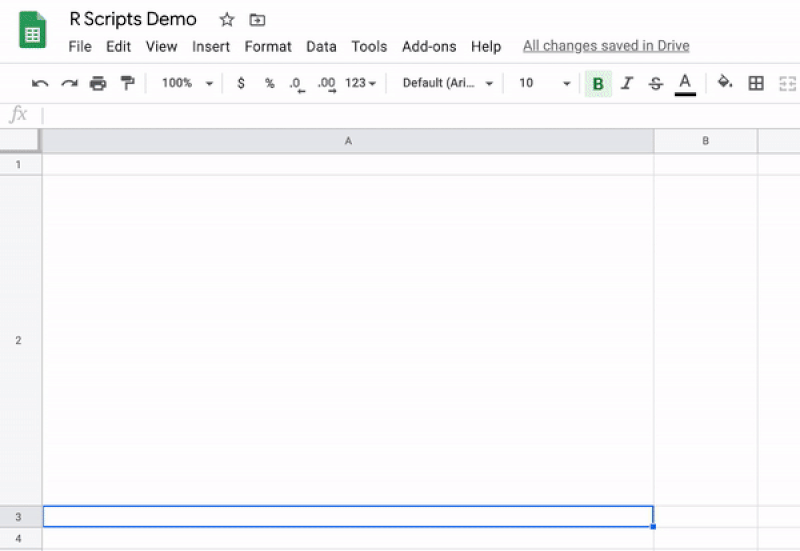
Task: Click All changes saved in Drive link
Action: (606, 46)
